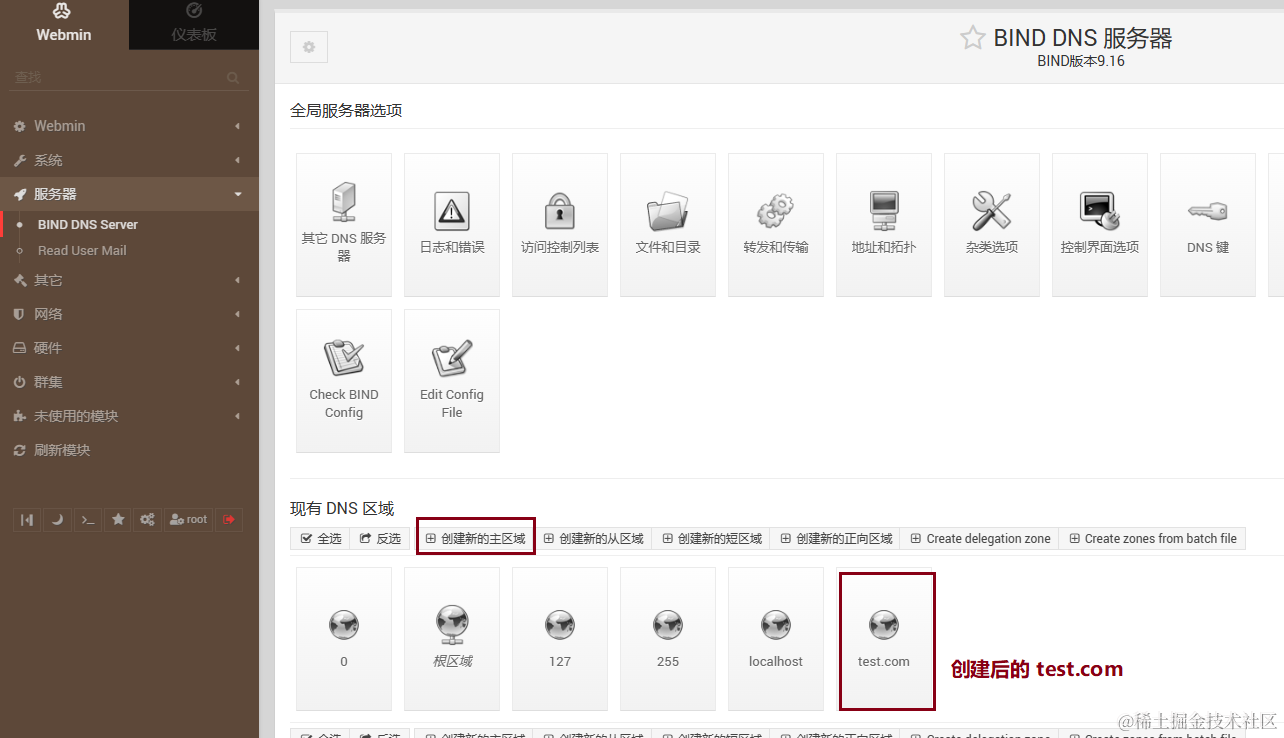Click Create delegation zone button
The width and height of the screenshot is (1284, 738).
[979, 538]
